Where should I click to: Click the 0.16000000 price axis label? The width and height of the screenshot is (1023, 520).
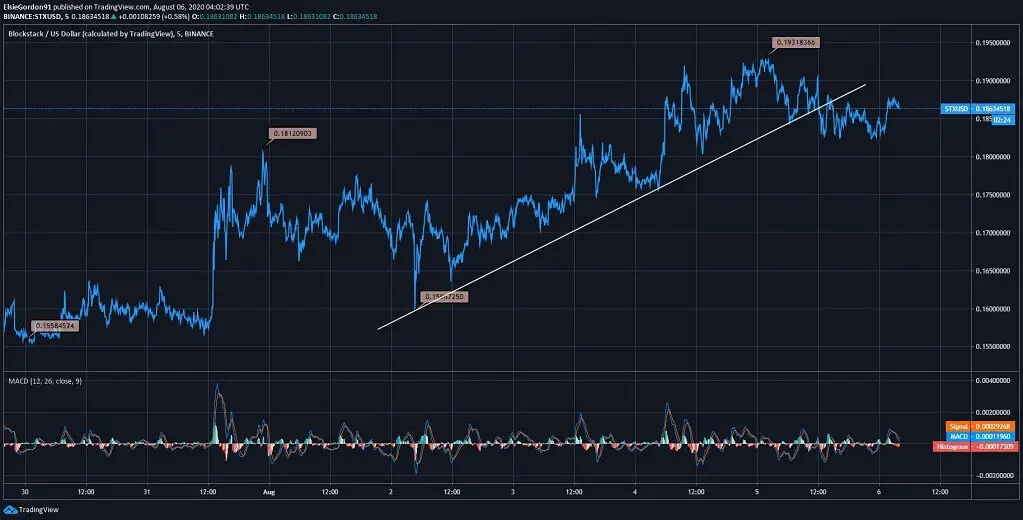pyautogui.click(x=992, y=309)
